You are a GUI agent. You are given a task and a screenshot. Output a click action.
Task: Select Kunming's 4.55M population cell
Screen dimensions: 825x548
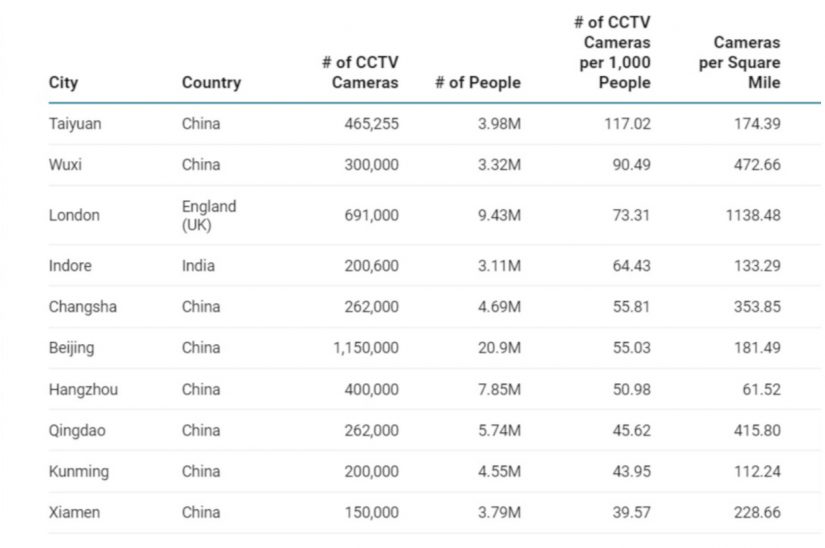click(499, 471)
